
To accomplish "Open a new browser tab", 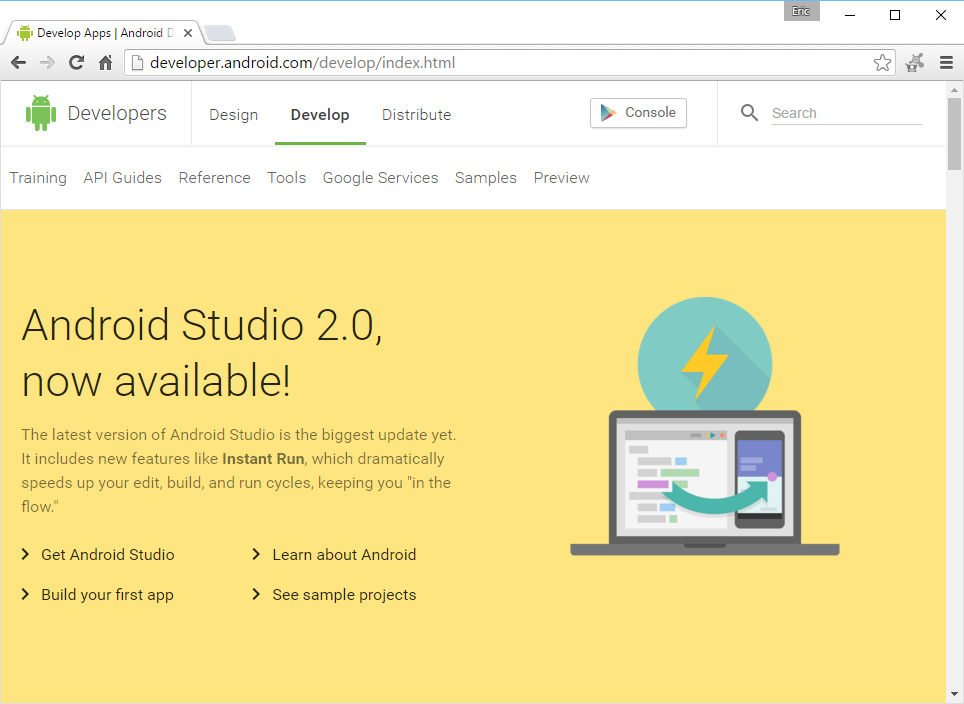I will click(219, 33).
